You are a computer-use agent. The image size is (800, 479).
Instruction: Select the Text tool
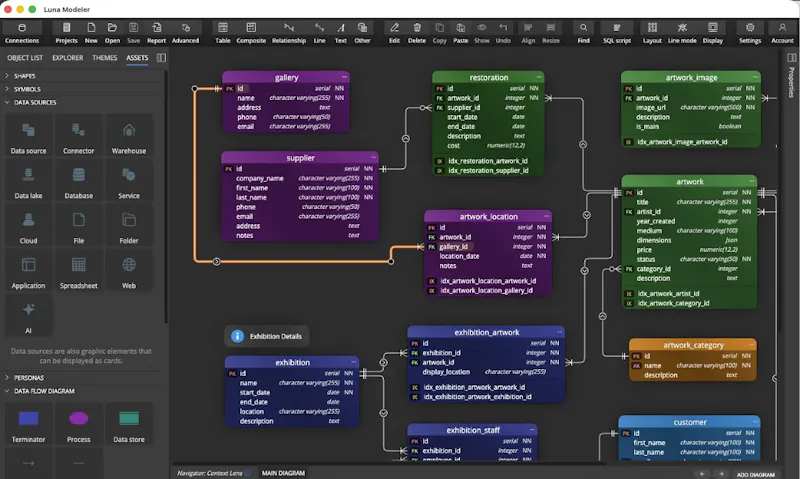[x=341, y=33]
